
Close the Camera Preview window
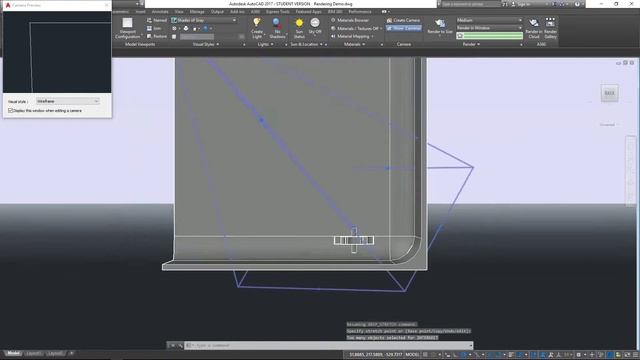107,5
